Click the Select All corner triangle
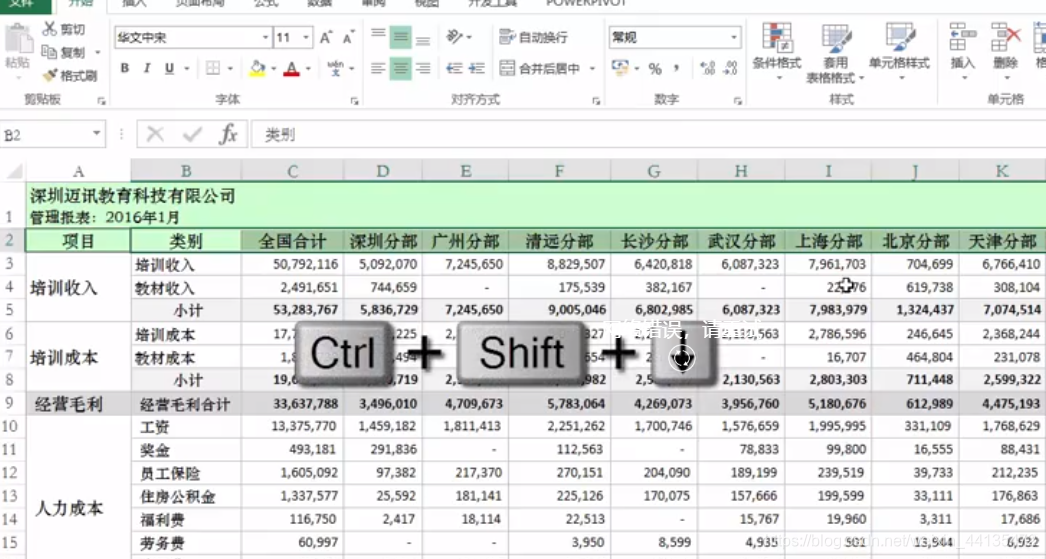 click(x=14, y=171)
